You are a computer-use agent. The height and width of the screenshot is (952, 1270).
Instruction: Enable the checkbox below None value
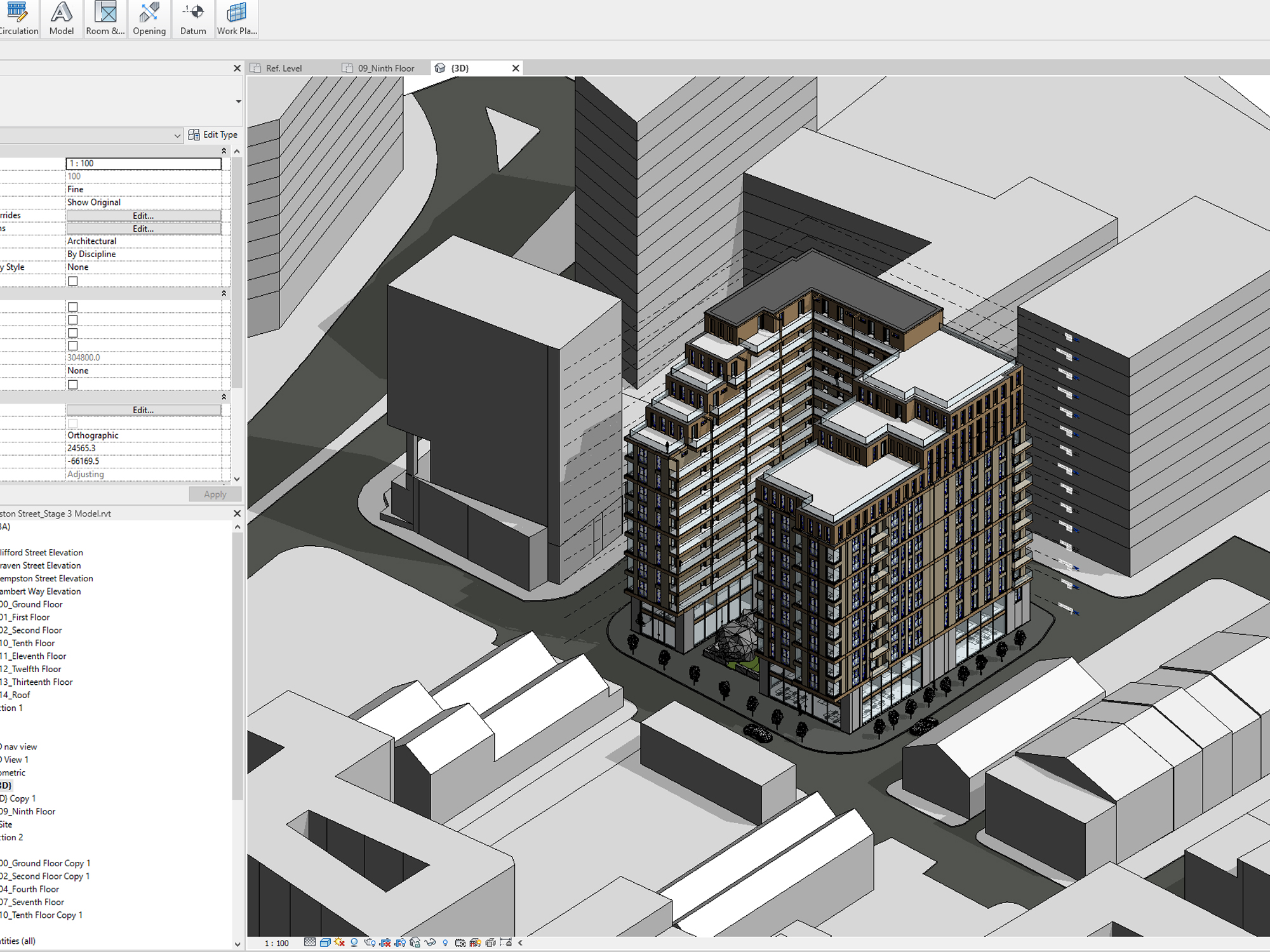pyautogui.click(x=73, y=384)
